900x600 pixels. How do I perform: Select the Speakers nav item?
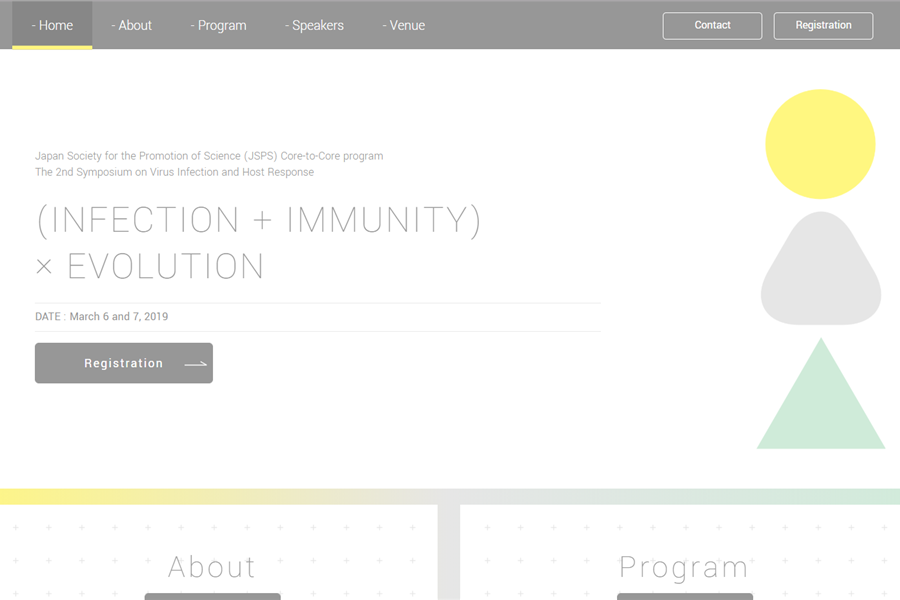point(315,25)
